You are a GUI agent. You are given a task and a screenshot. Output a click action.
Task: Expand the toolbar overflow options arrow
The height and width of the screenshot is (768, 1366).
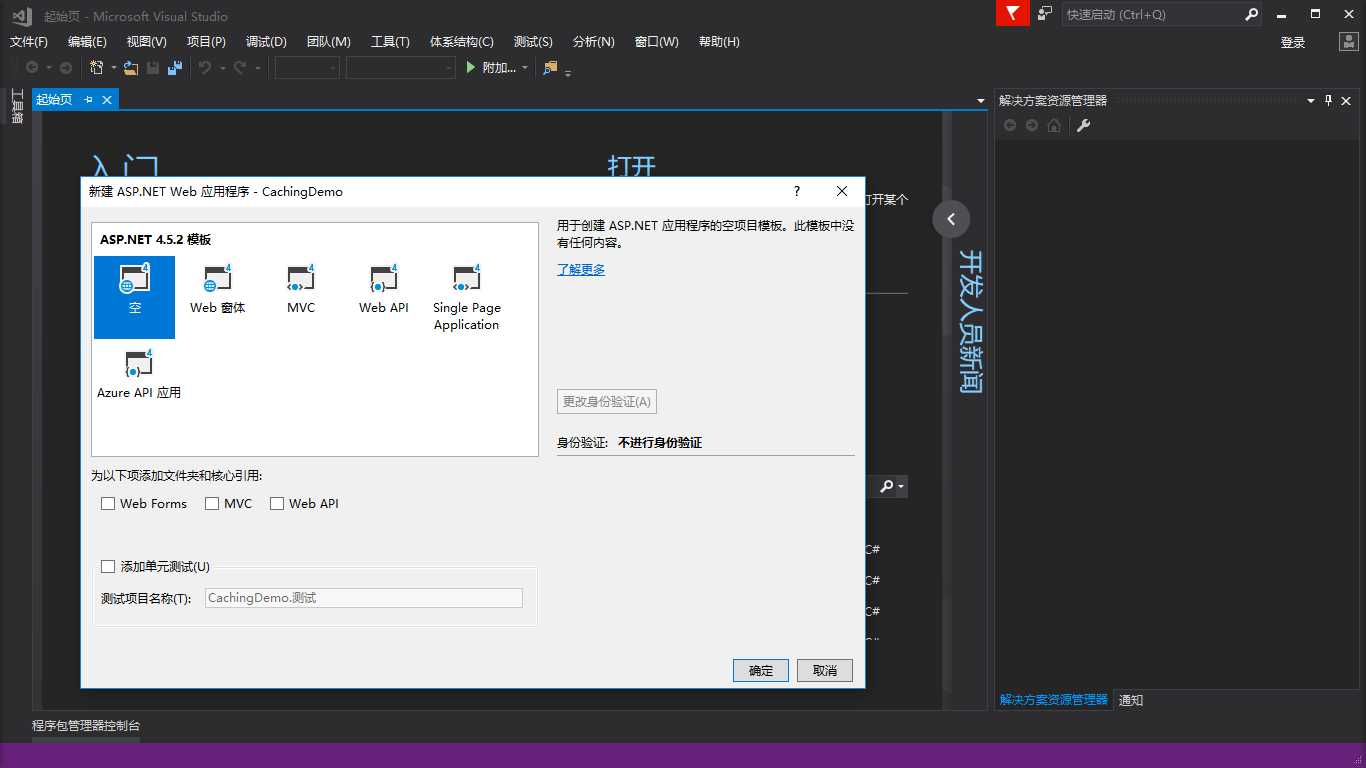tap(568, 71)
